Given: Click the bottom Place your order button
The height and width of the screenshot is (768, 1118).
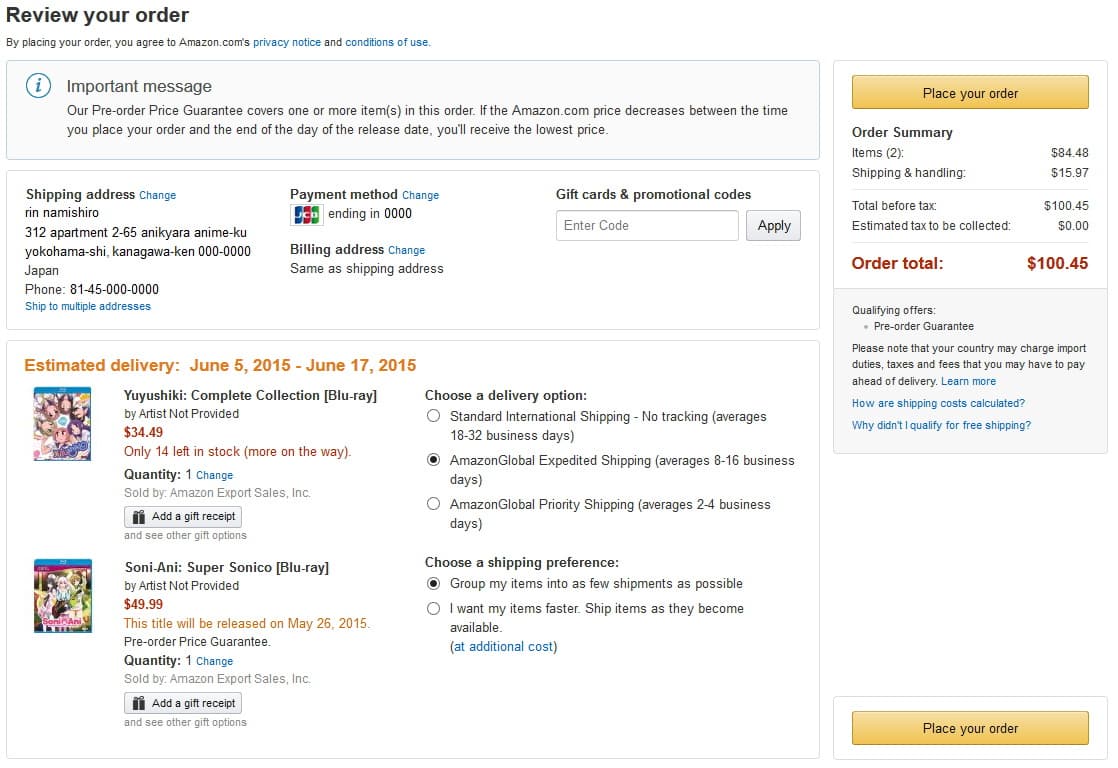Looking at the screenshot, I should 970,728.
